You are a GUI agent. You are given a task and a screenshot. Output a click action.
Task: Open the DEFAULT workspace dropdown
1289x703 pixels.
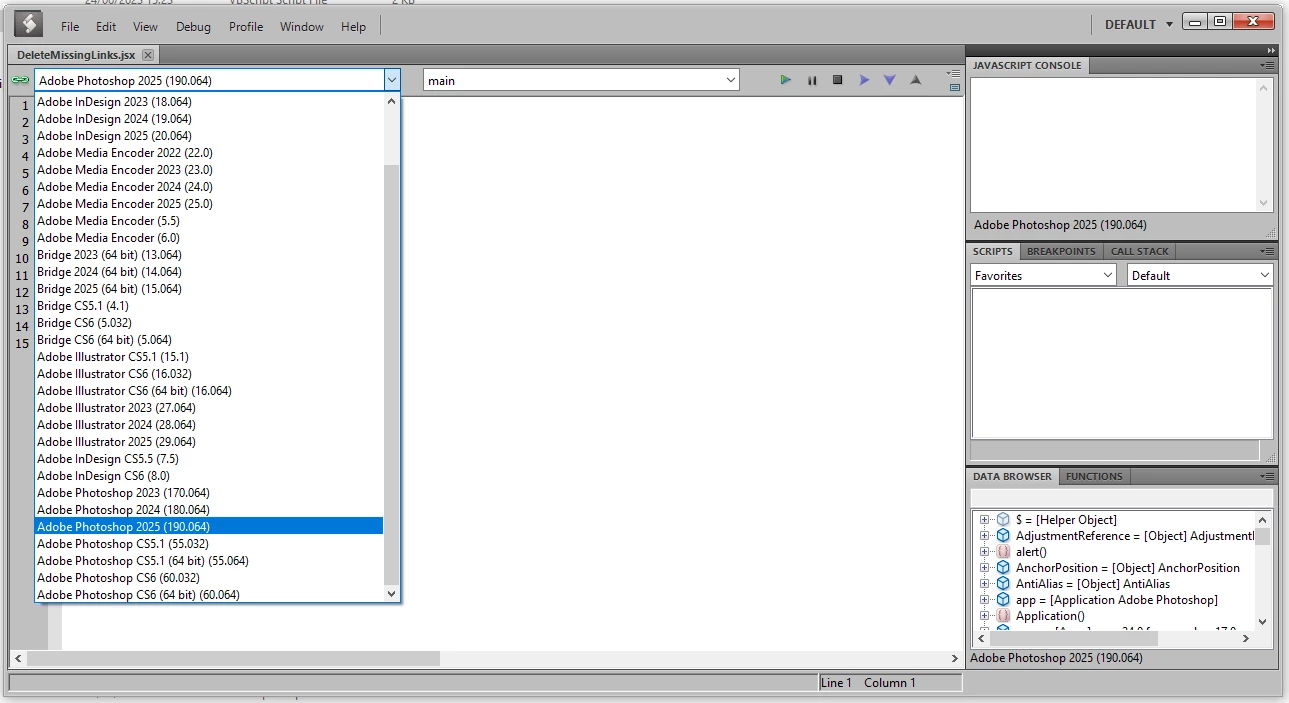coord(1138,24)
